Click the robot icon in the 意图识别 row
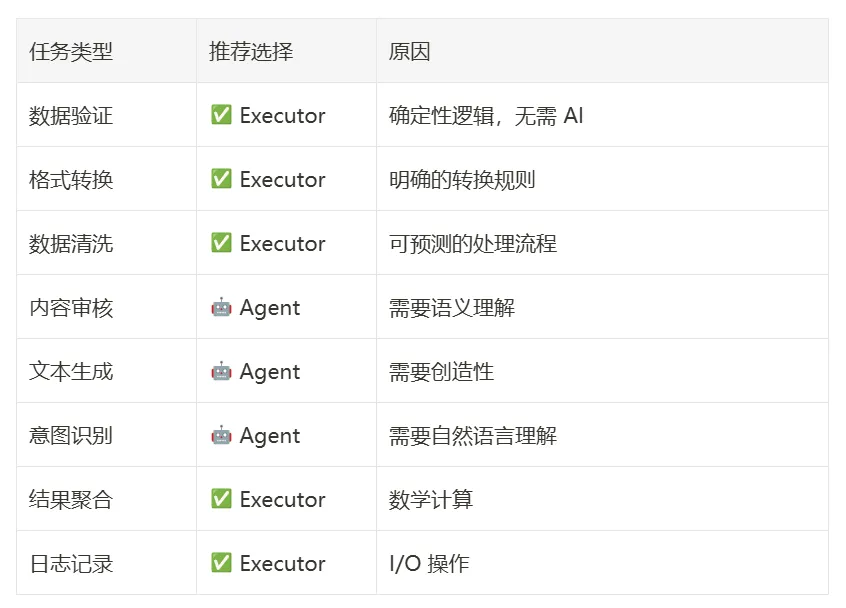846x608 pixels. [221, 435]
